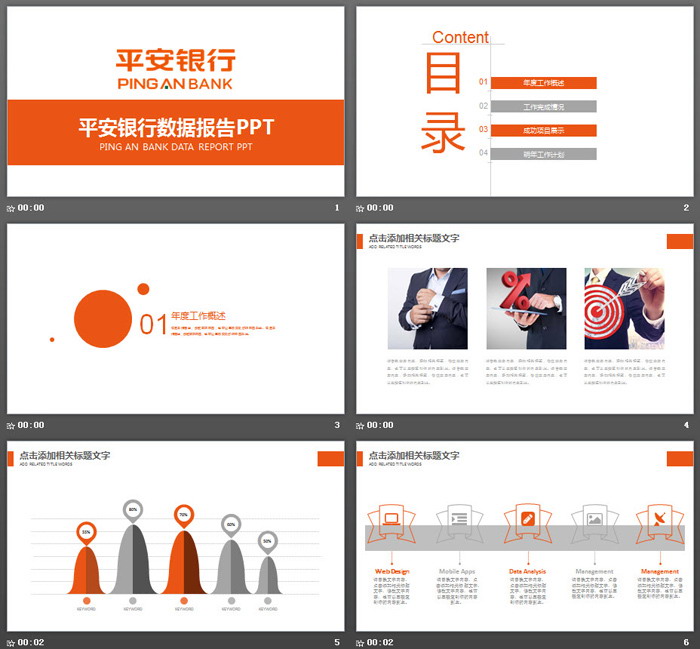Select the Ping An Bank title slide thumbnail
700x649 pixels.
click(x=176, y=102)
